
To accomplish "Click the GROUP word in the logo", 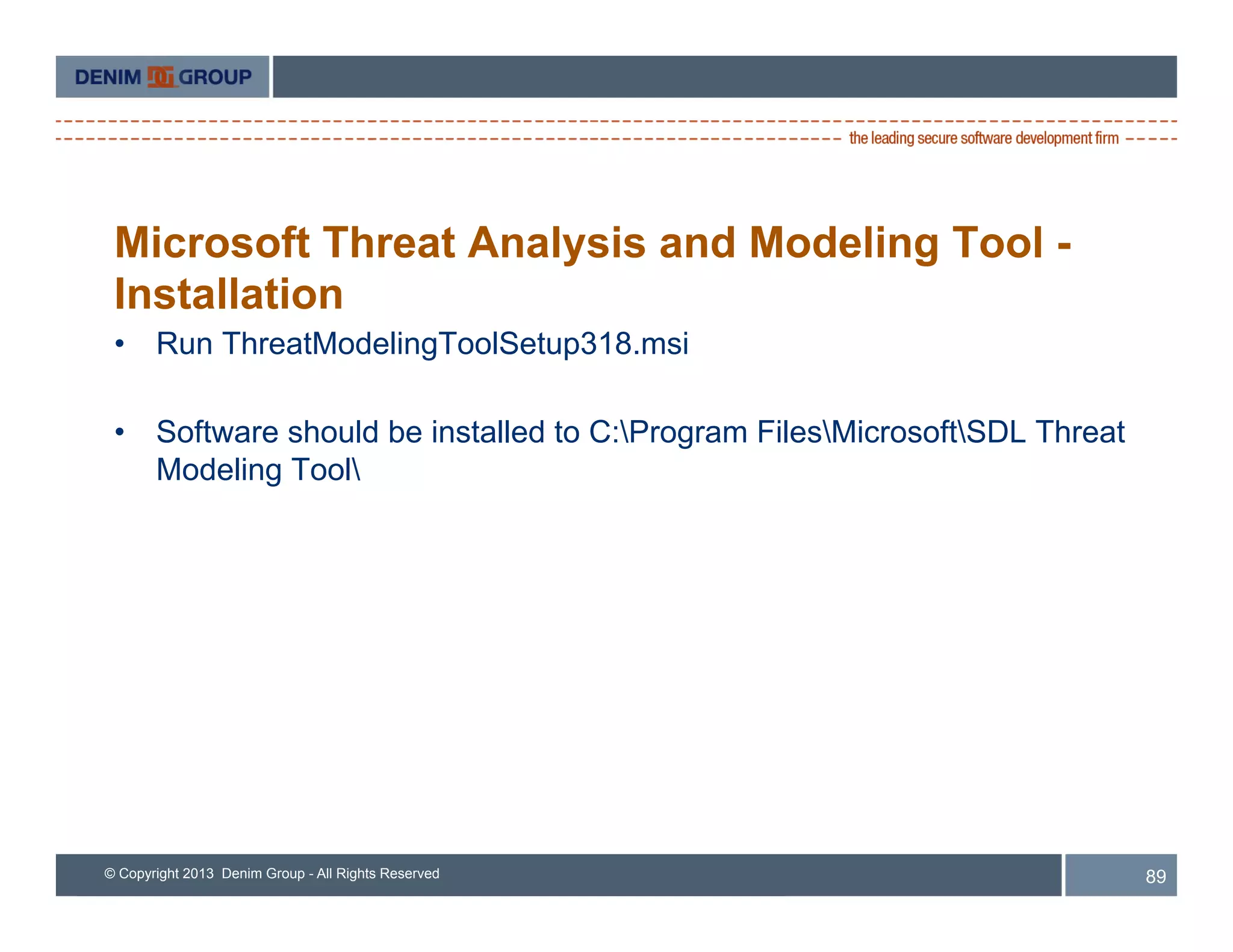I will tap(215, 77).
